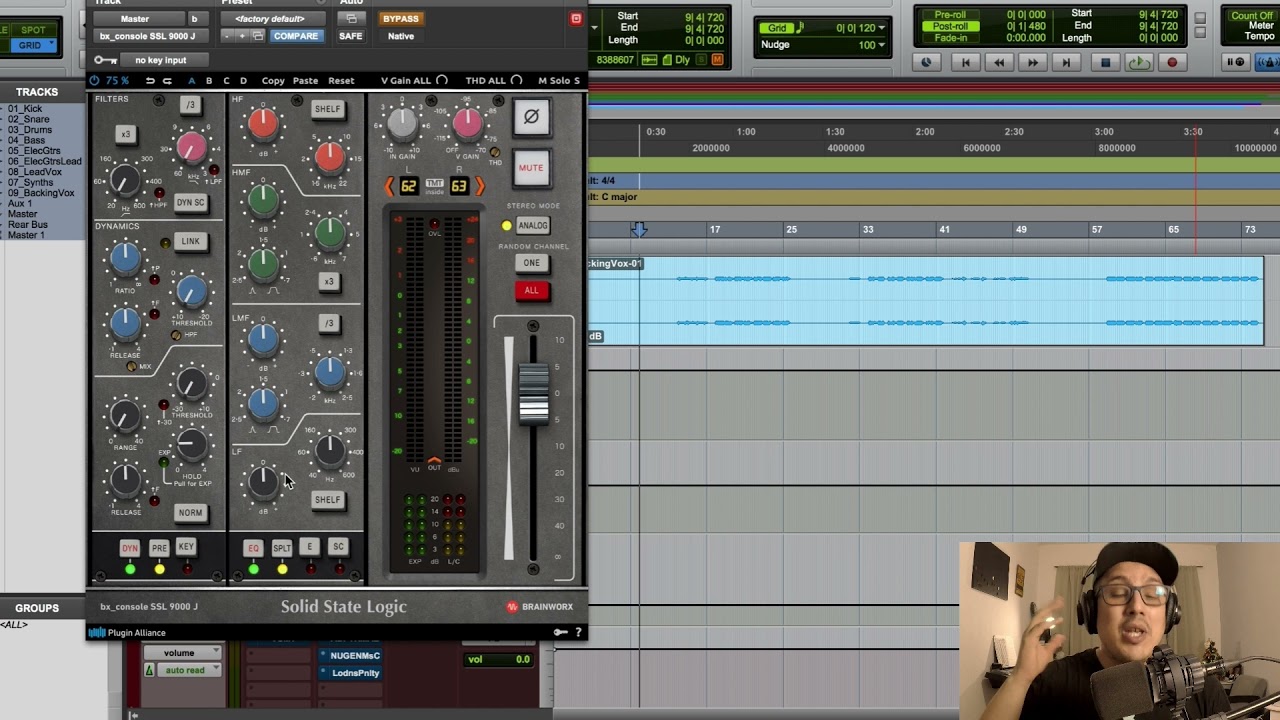Click the plugin output fader cap
The height and width of the screenshot is (720, 1280).
(x=533, y=393)
